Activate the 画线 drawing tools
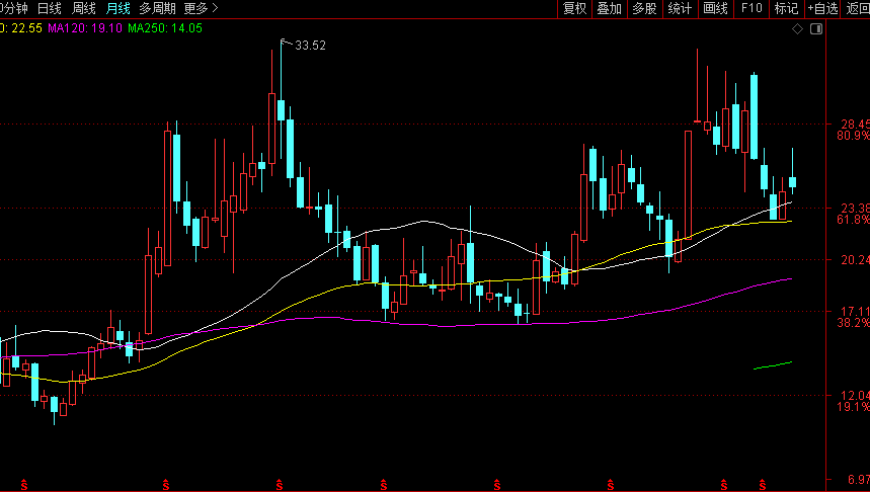This screenshot has height=492, width=870. click(x=715, y=8)
